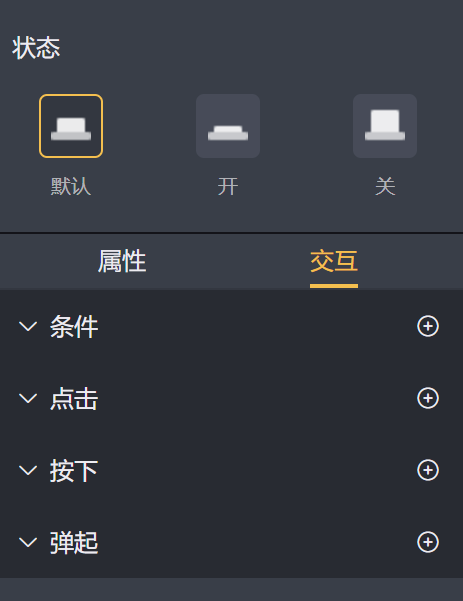Select the 开 state pressed-button icon
463x601 pixels.
228,126
